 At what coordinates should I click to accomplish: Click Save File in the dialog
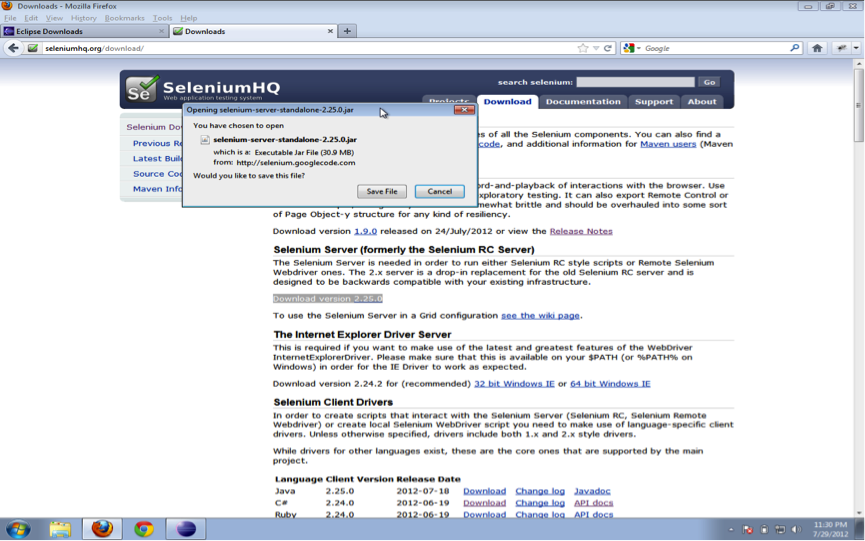(382, 191)
